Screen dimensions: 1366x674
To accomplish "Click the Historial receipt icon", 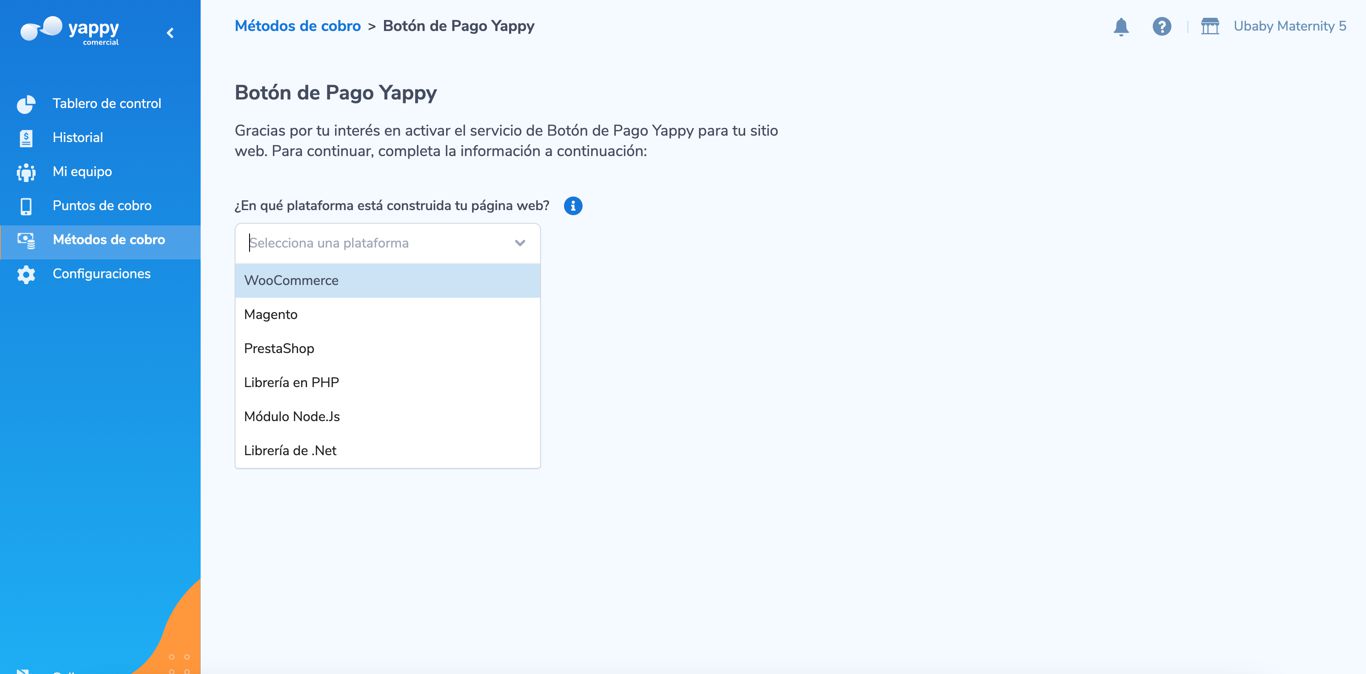I will tap(26, 138).
